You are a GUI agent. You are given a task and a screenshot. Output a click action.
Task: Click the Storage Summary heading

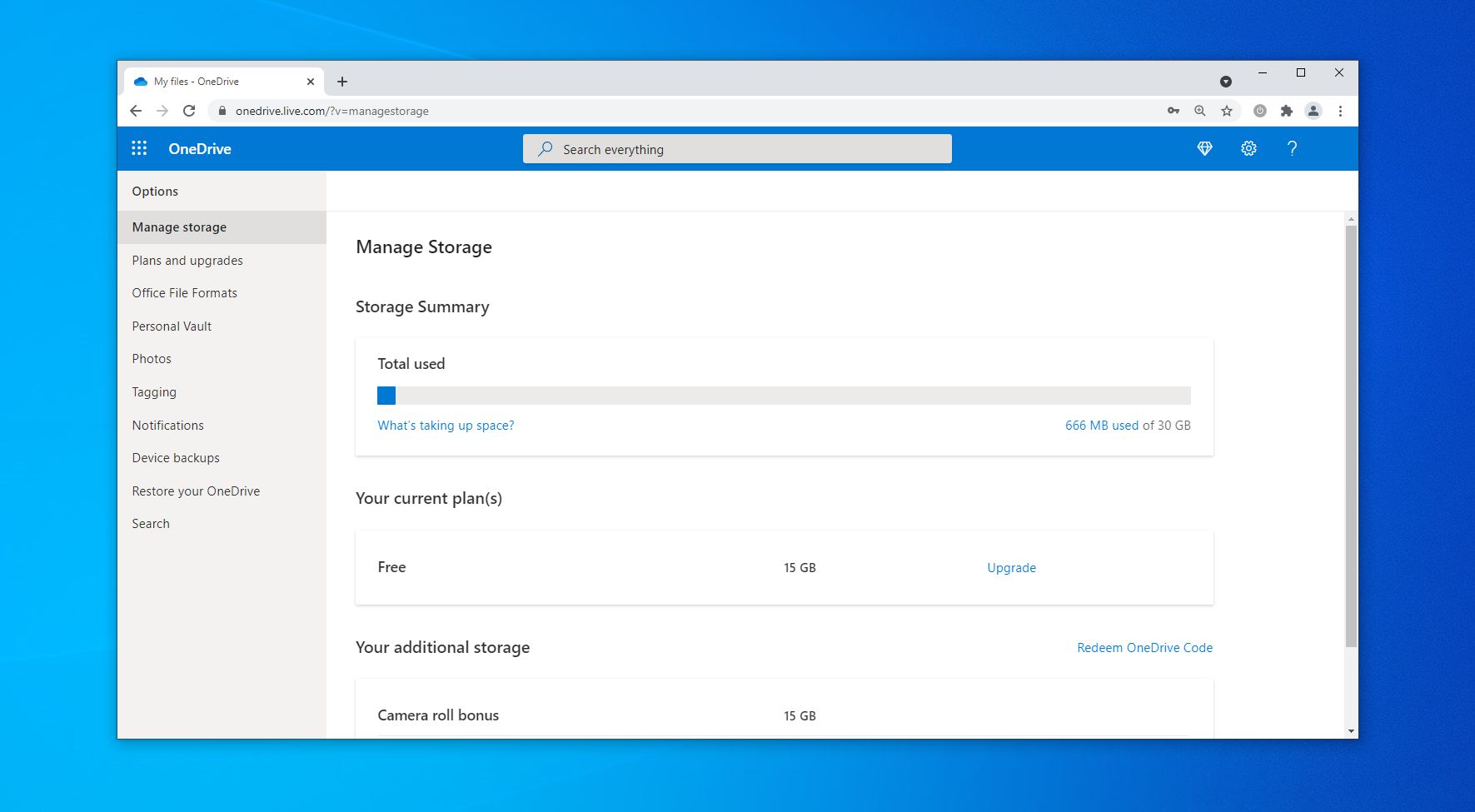[x=422, y=307]
